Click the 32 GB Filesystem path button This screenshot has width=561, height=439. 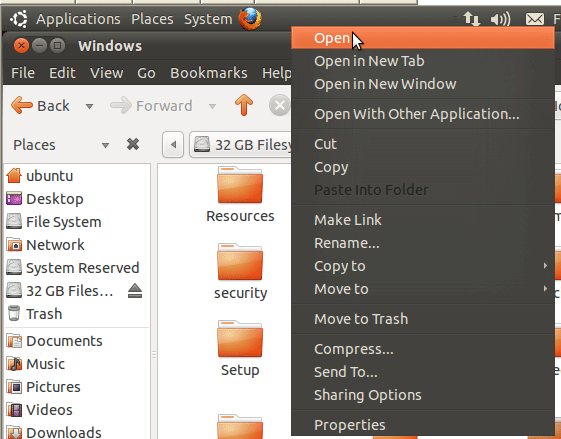tap(241, 145)
